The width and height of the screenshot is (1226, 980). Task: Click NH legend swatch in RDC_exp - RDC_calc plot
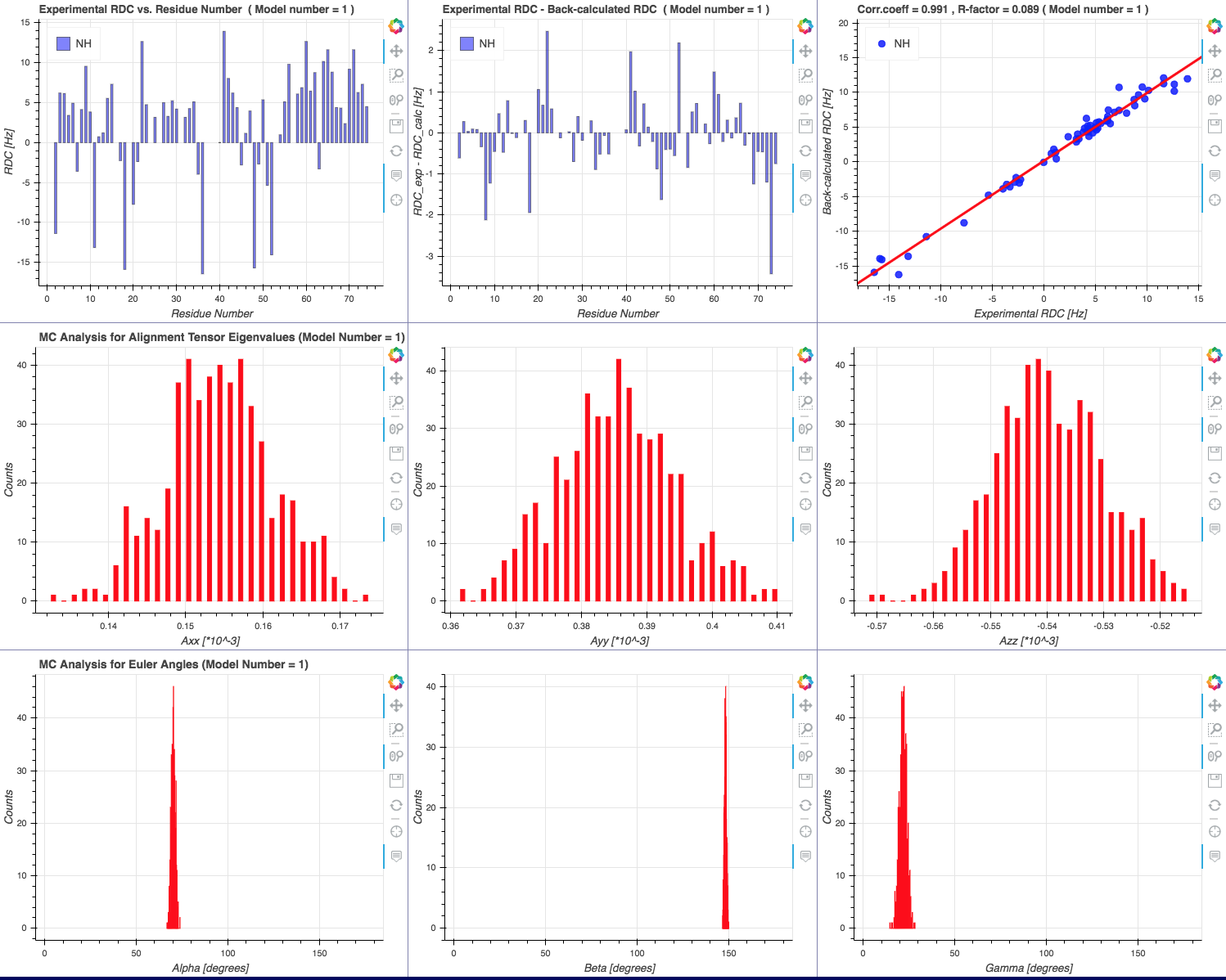467,43
